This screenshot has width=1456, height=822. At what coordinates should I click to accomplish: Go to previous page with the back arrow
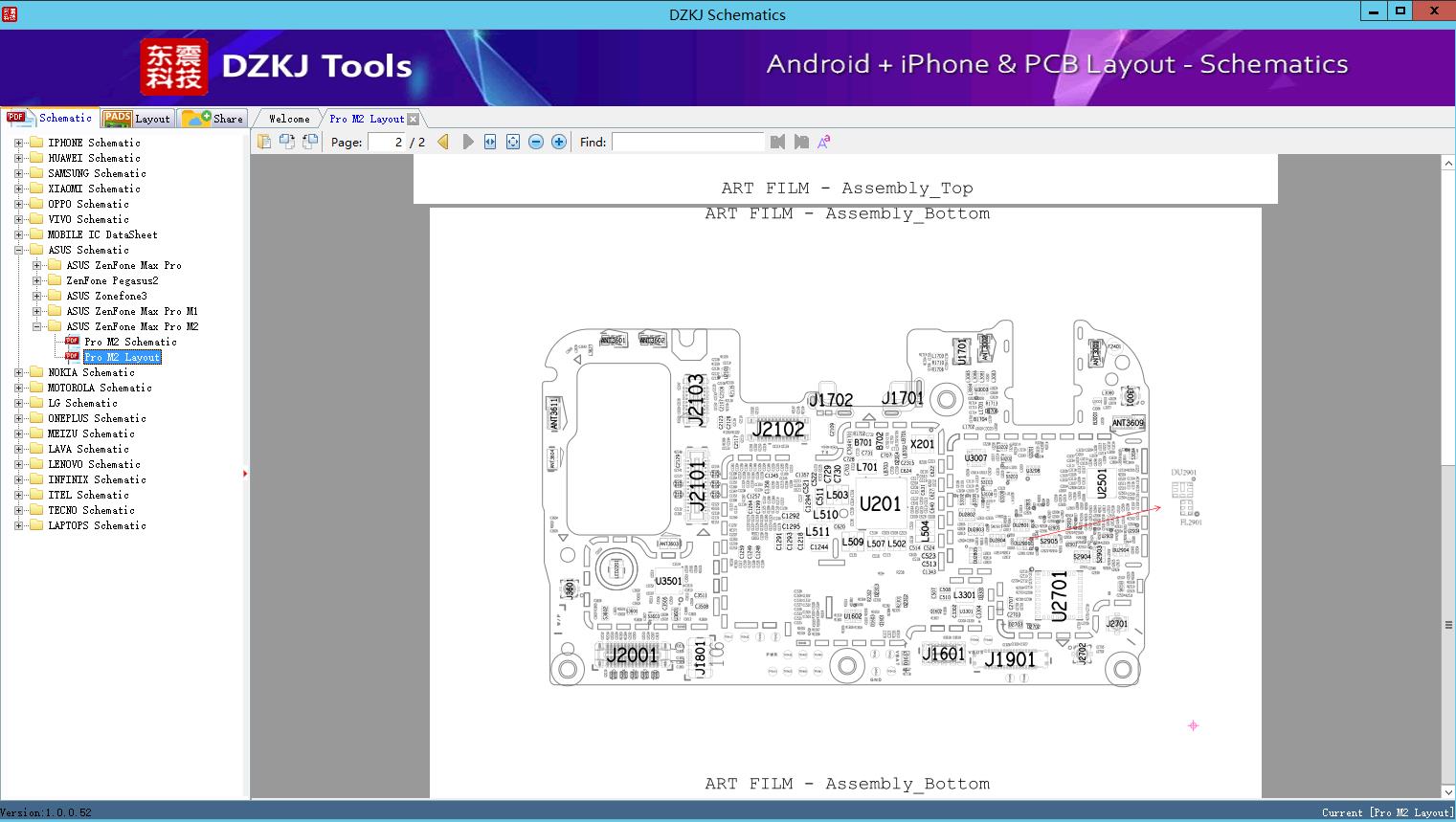click(x=442, y=142)
